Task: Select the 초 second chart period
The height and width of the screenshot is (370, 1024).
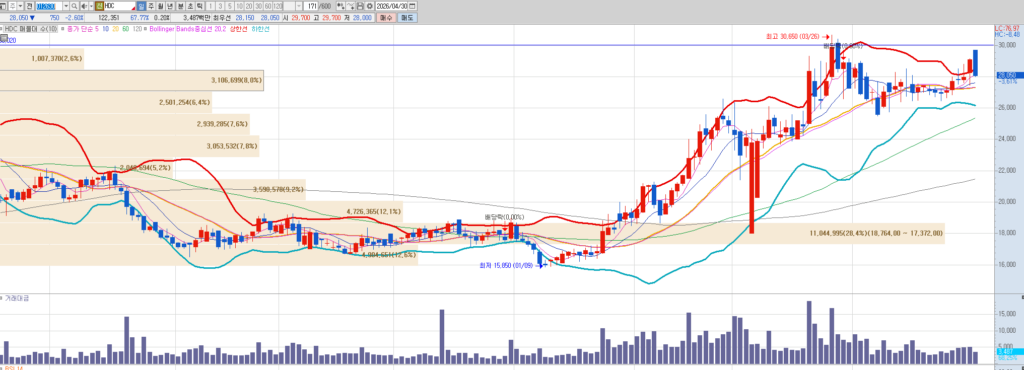Action: click(x=190, y=6)
